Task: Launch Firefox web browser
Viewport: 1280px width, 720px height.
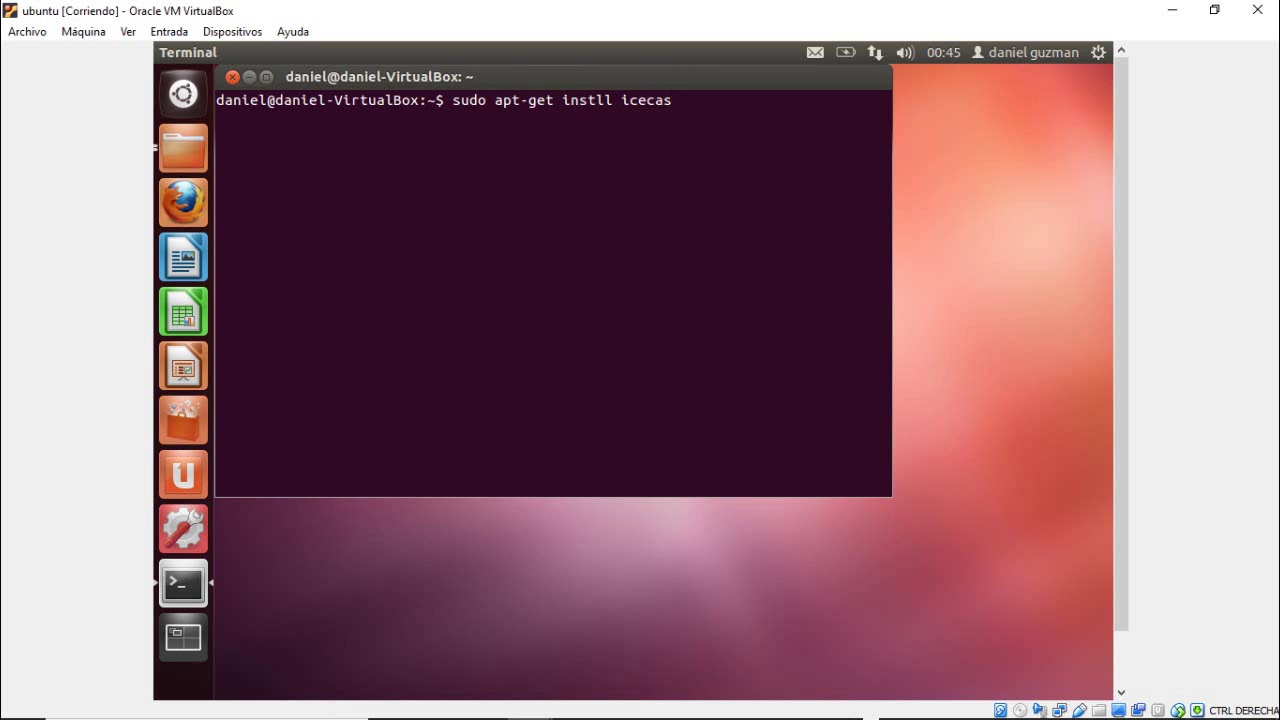Action: [183, 203]
